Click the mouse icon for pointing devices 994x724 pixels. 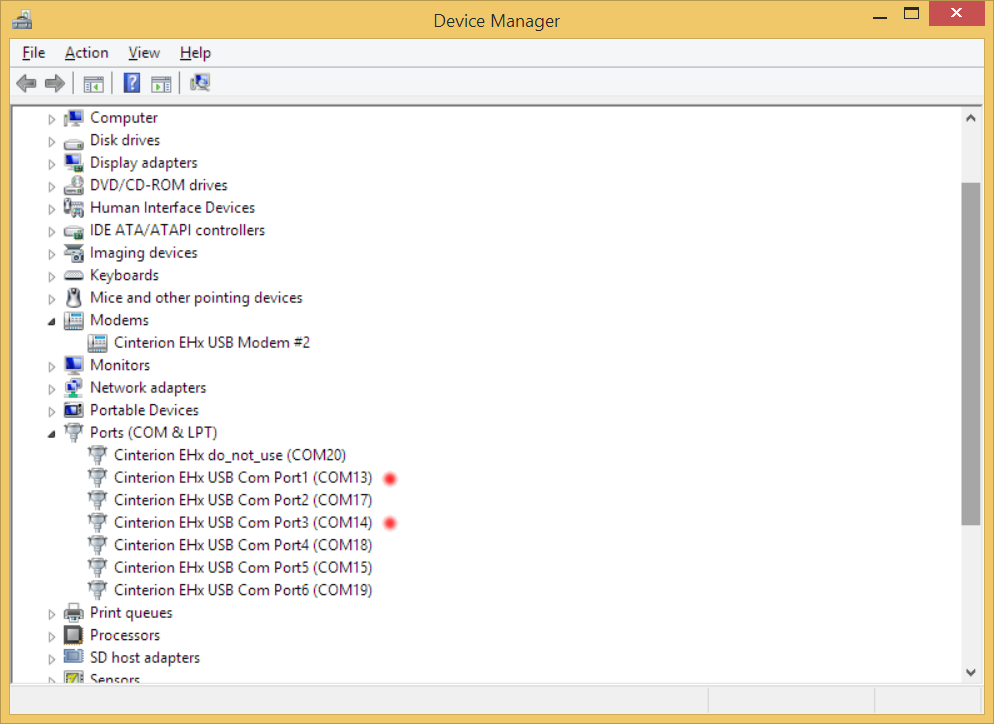click(x=74, y=298)
